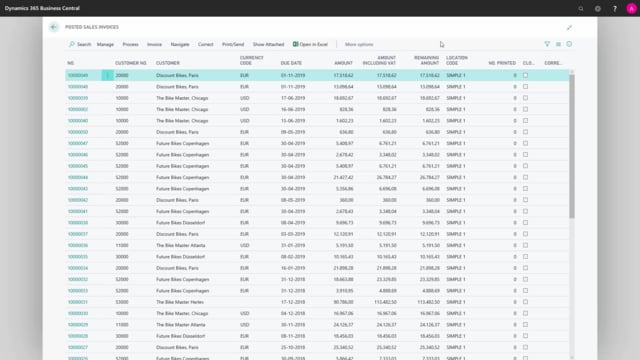Click amount 21.427,42 in Amount column
640x360 pixels.
point(343,177)
